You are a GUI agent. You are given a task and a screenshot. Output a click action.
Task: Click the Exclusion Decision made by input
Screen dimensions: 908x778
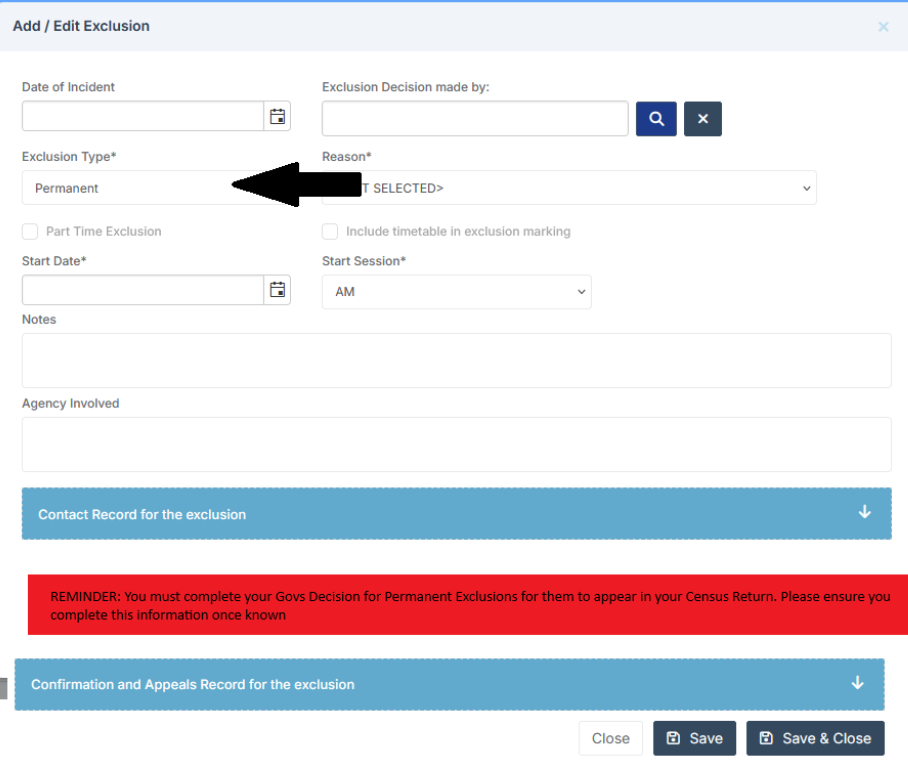475,118
